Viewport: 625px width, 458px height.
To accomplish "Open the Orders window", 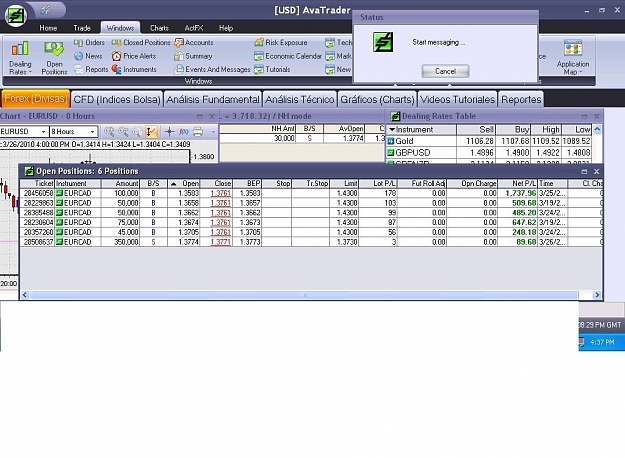I will 89,43.
